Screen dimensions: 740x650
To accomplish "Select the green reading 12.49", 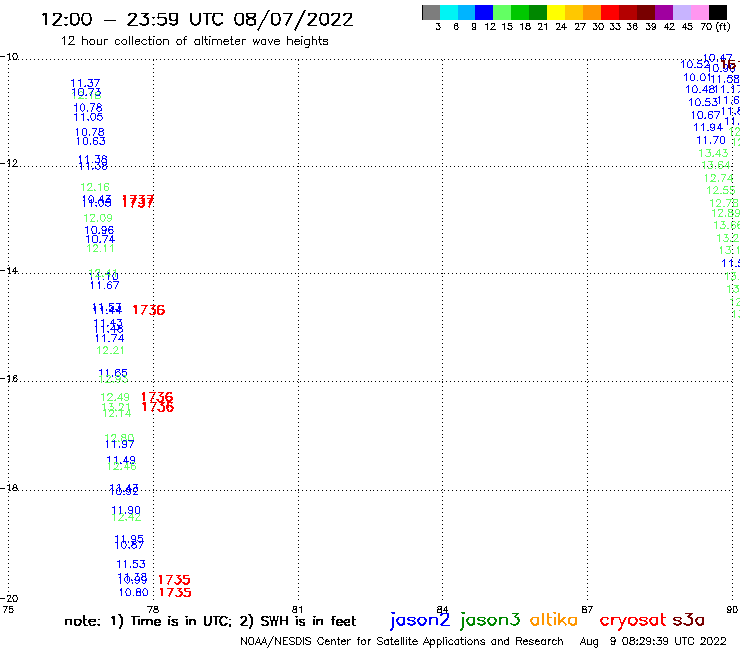I will (x=115, y=397).
